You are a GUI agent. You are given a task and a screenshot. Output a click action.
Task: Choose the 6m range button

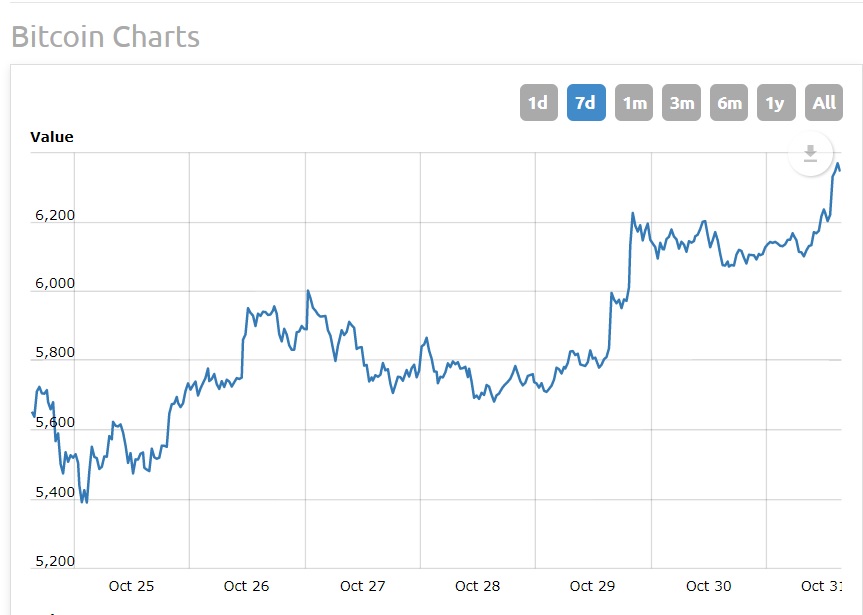point(729,103)
